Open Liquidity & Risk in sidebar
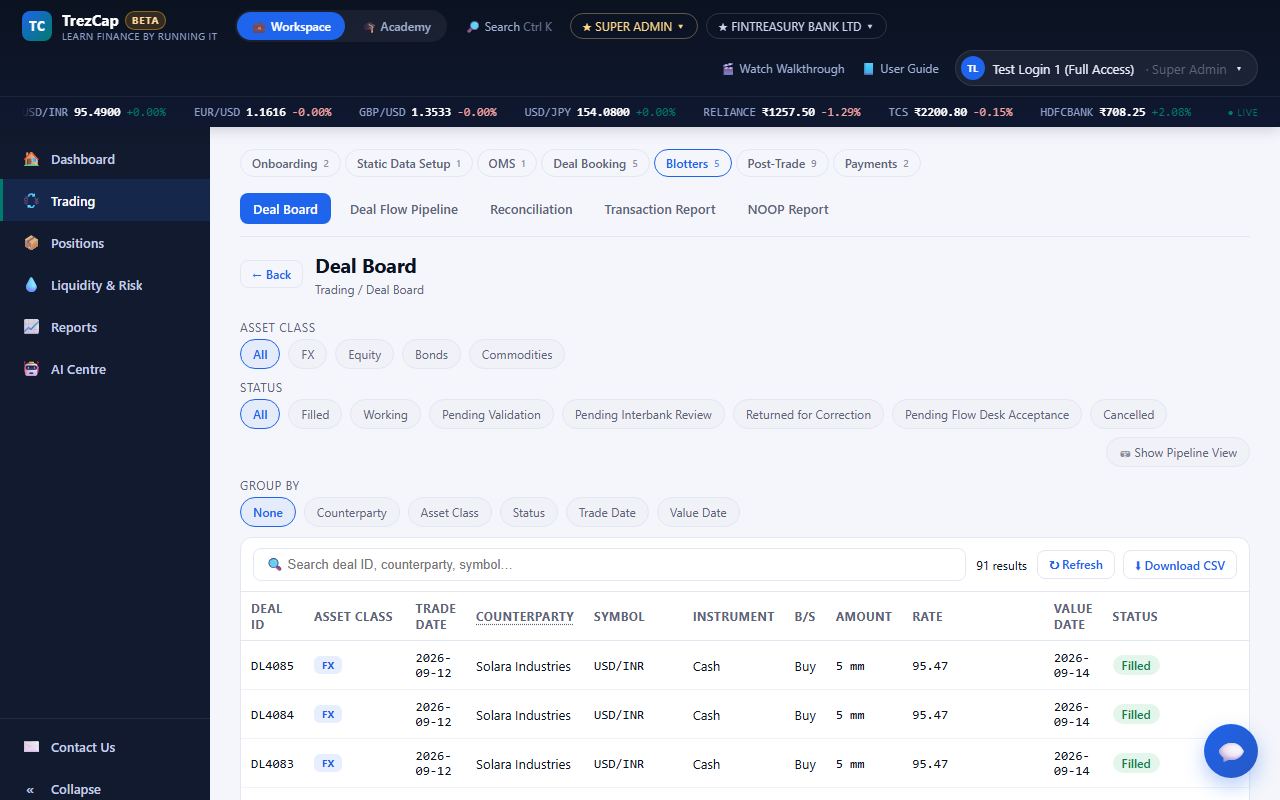 (105, 285)
